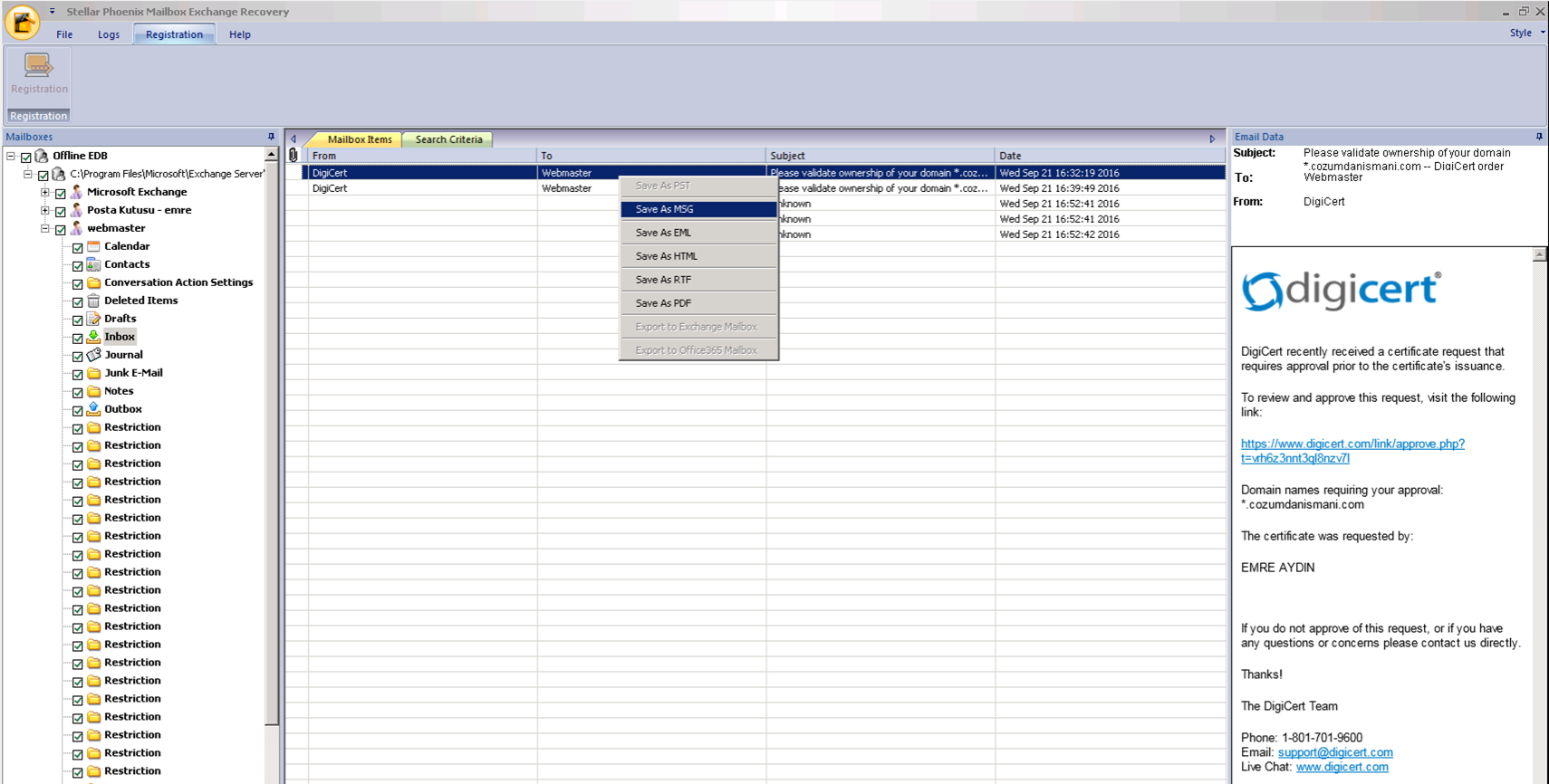Collapse the EDB file path node
Screen dimensions: 1549x784
(28, 174)
